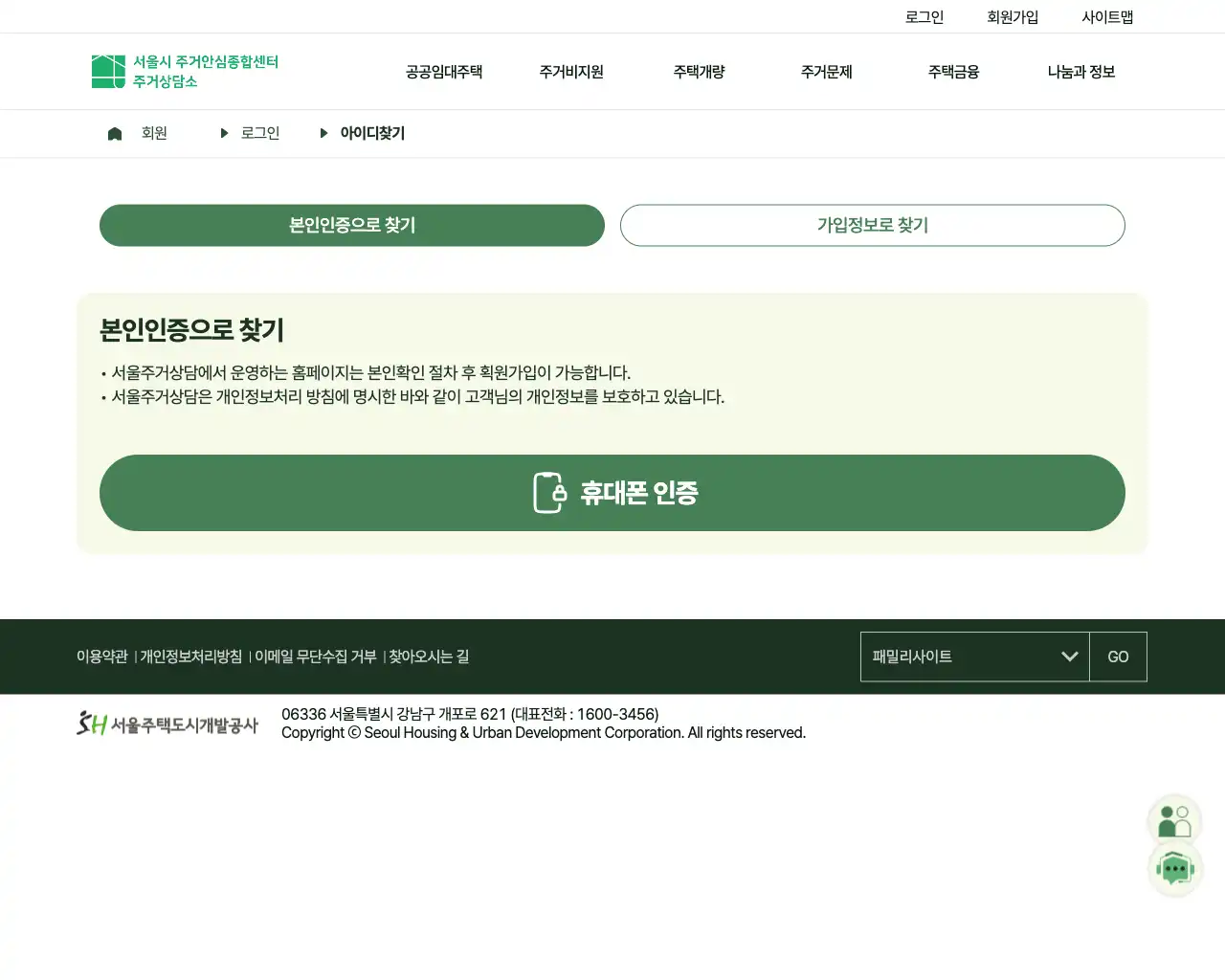
Task: Click the breadcrumb arrow before 아이디찾기
Action: [x=323, y=133]
